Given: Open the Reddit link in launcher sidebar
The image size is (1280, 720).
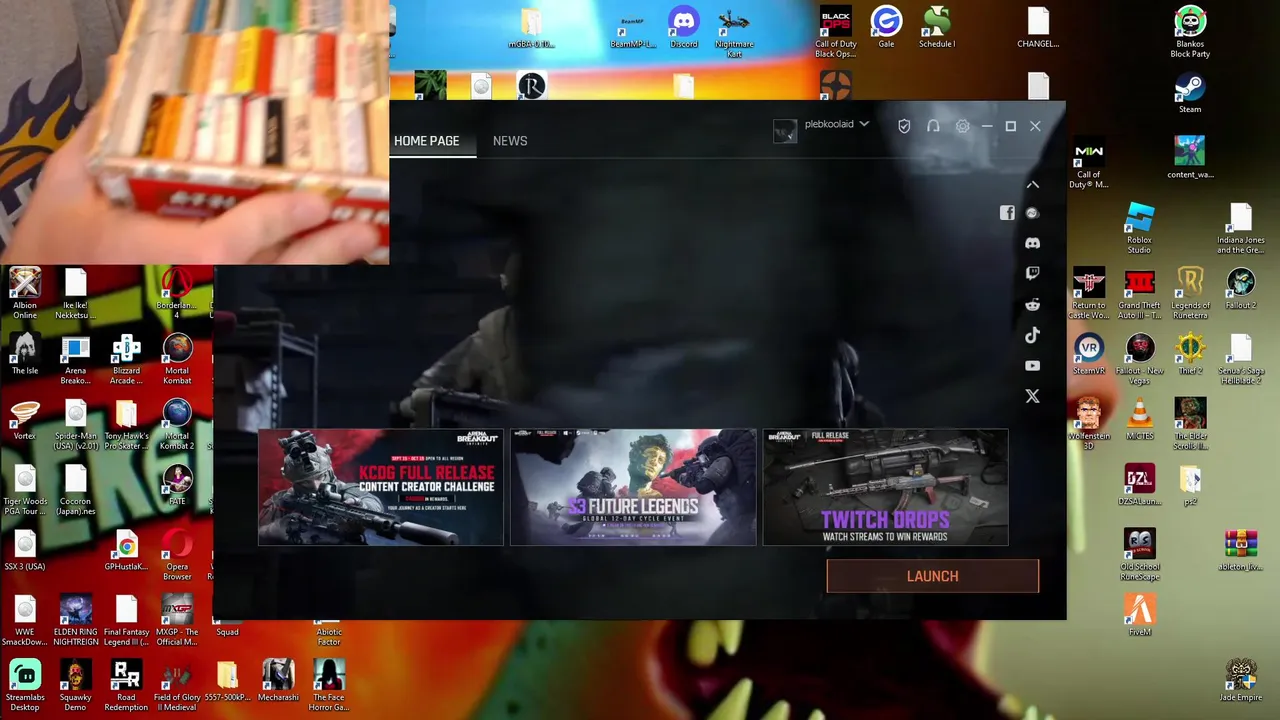Looking at the screenshot, I should tap(1032, 304).
